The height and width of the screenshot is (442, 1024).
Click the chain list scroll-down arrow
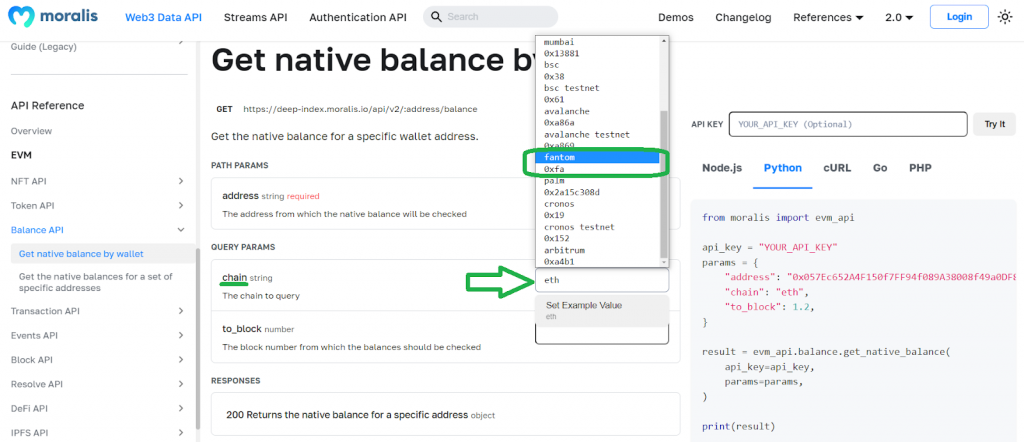click(664, 262)
